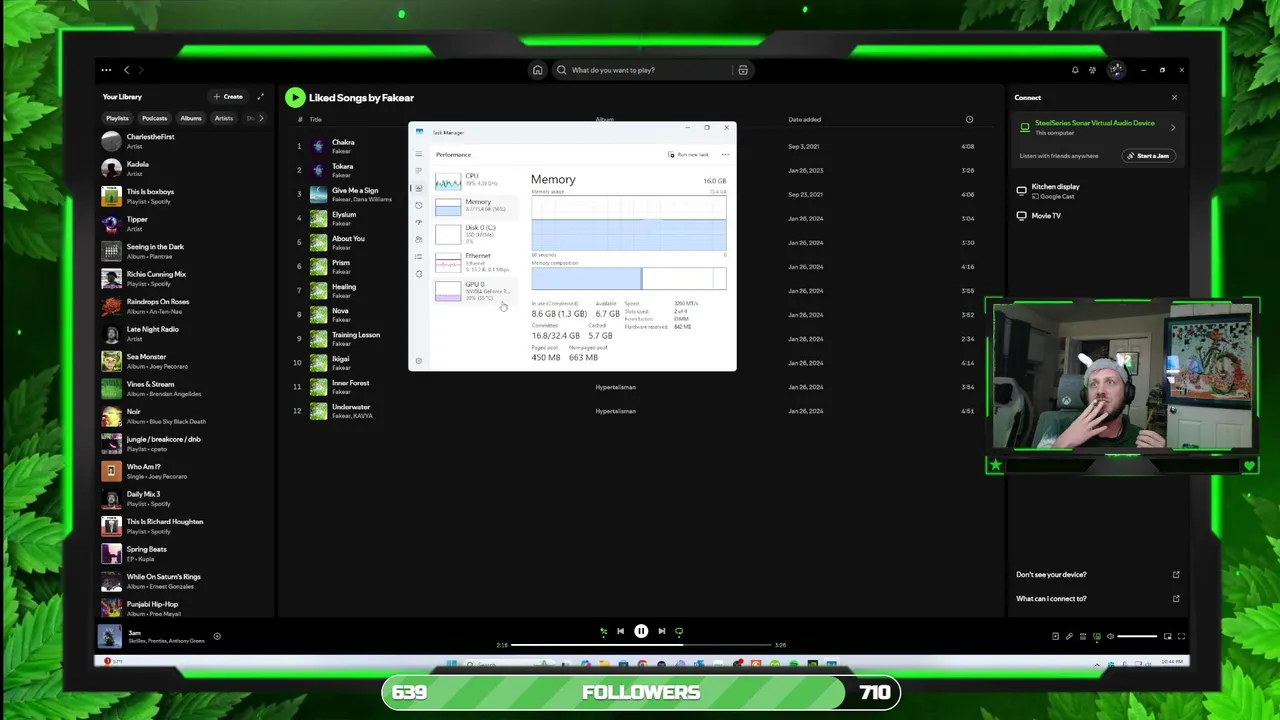The width and height of the screenshot is (1280, 720).
Task: Open Spotify miniplayer icon
Action: (1167, 636)
